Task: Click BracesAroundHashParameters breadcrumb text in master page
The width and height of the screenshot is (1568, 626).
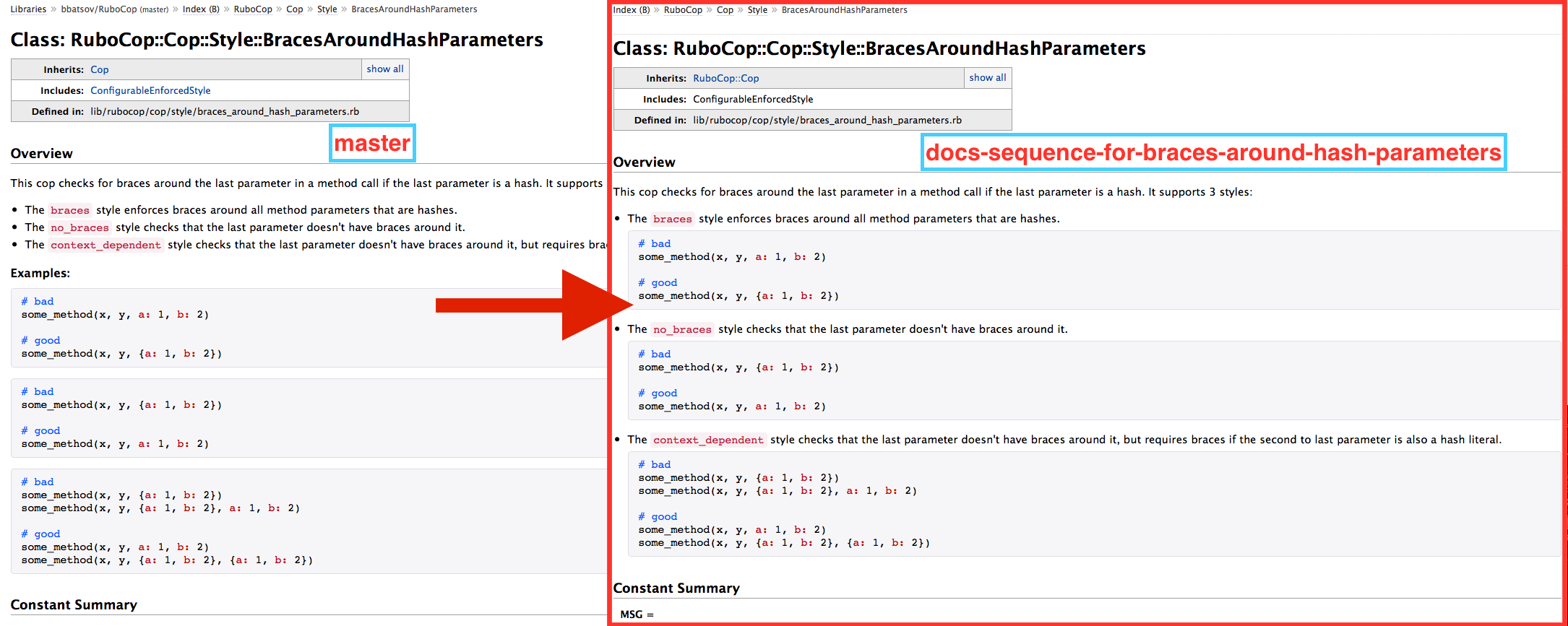Action: pyautogui.click(x=414, y=9)
